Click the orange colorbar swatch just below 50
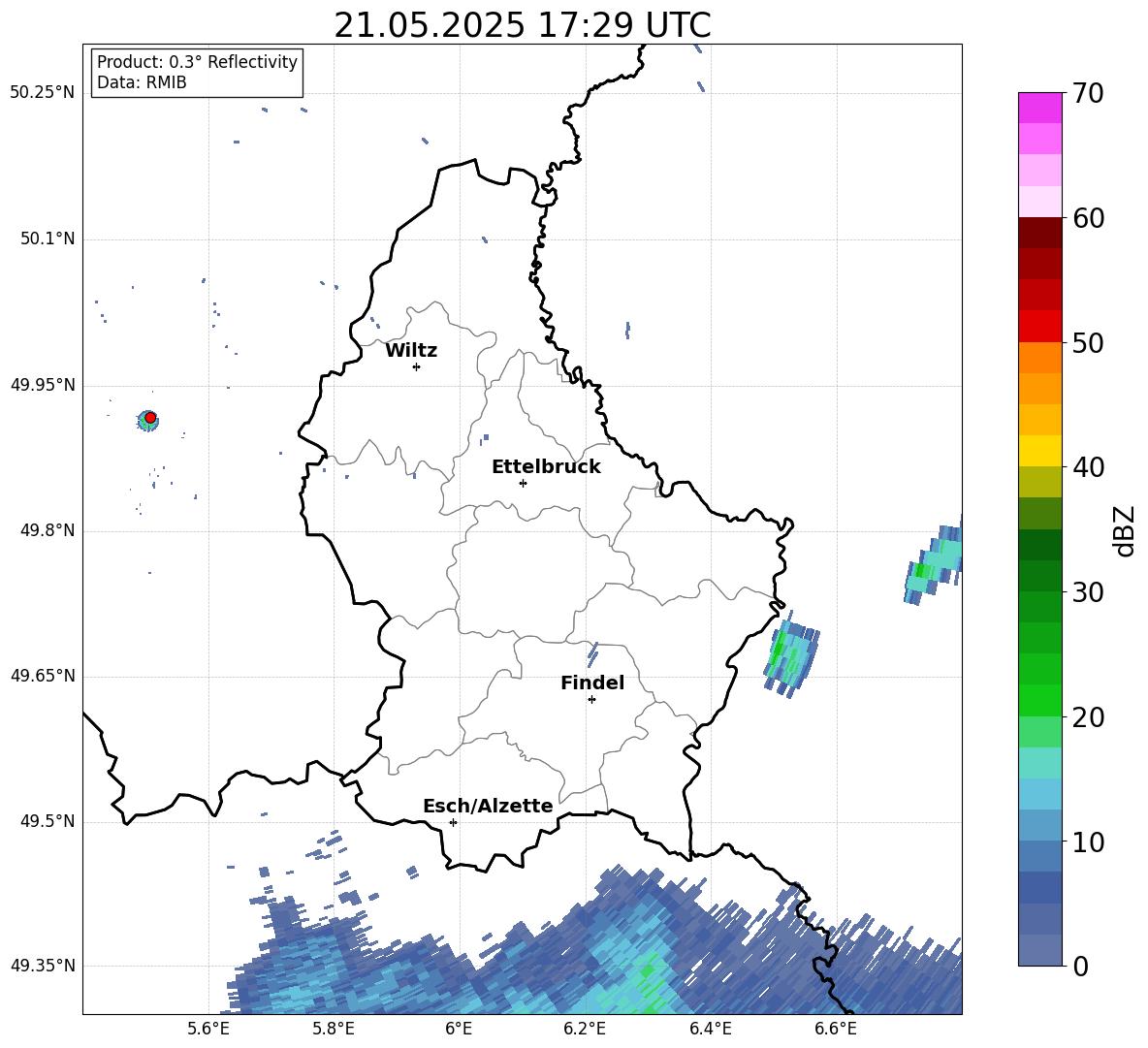 [1039, 357]
